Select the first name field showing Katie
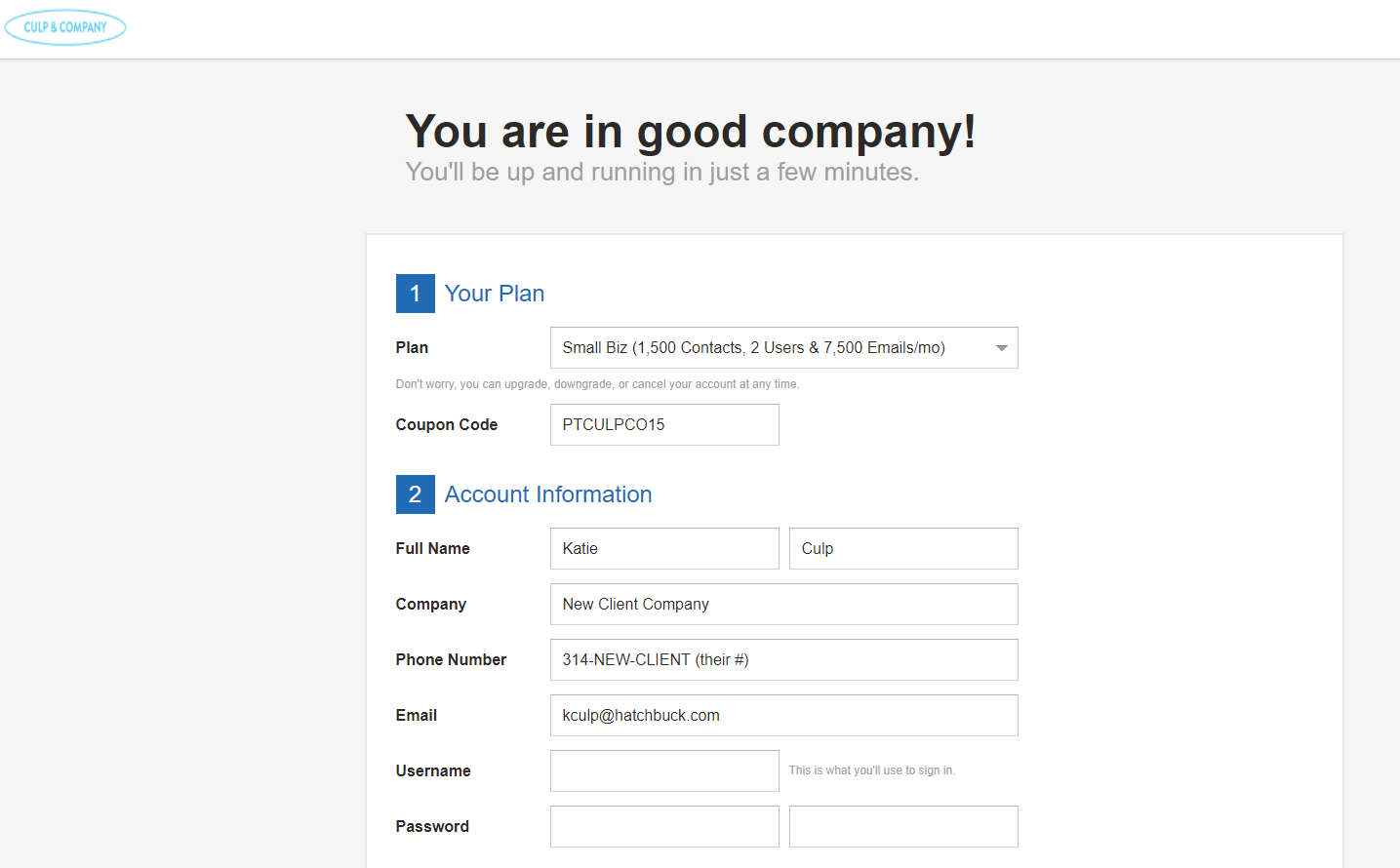 pos(664,549)
